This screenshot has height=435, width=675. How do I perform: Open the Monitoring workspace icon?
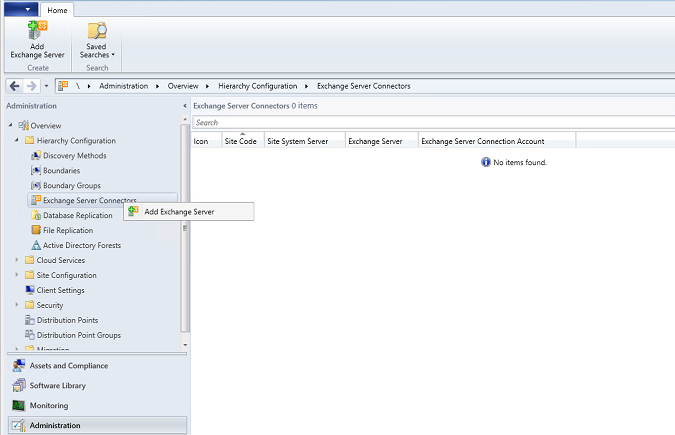pos(19,406)
